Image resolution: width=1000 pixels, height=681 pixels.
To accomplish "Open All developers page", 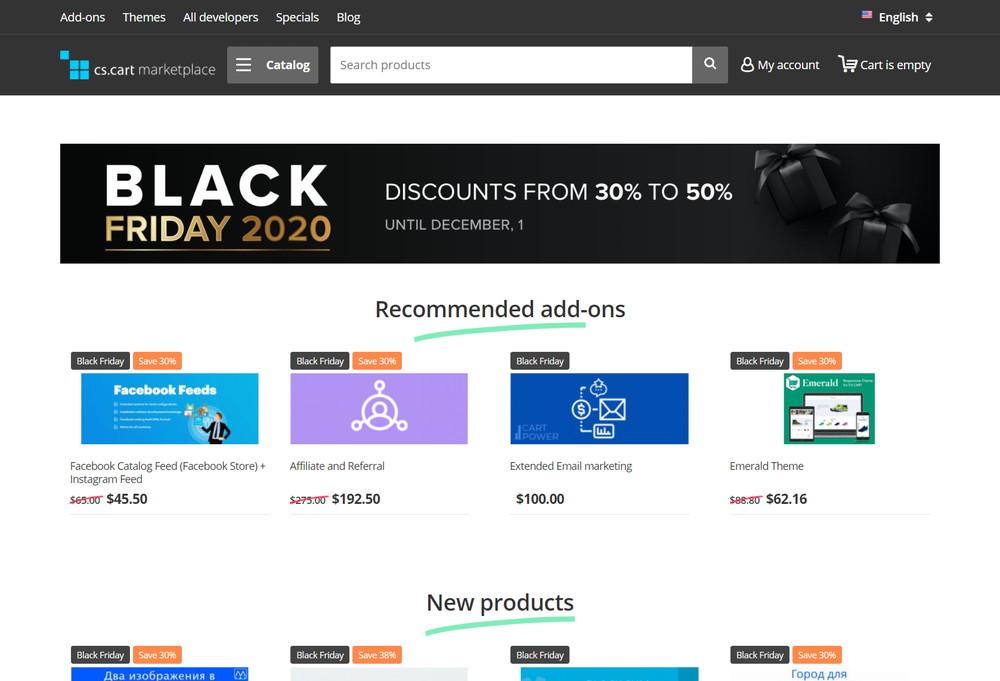I will pos(221,17).
